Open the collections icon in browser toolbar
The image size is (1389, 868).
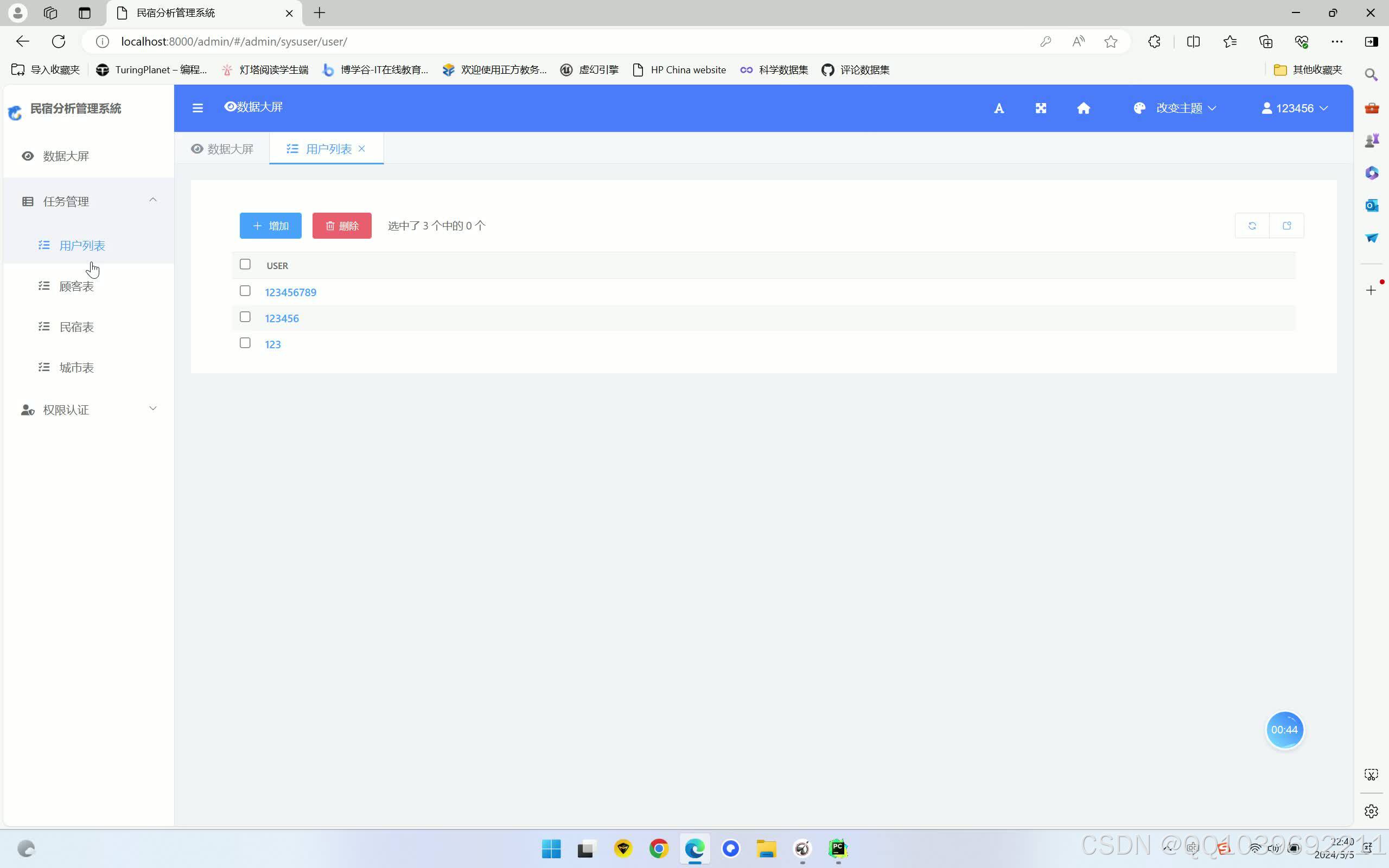[1266, 41]
